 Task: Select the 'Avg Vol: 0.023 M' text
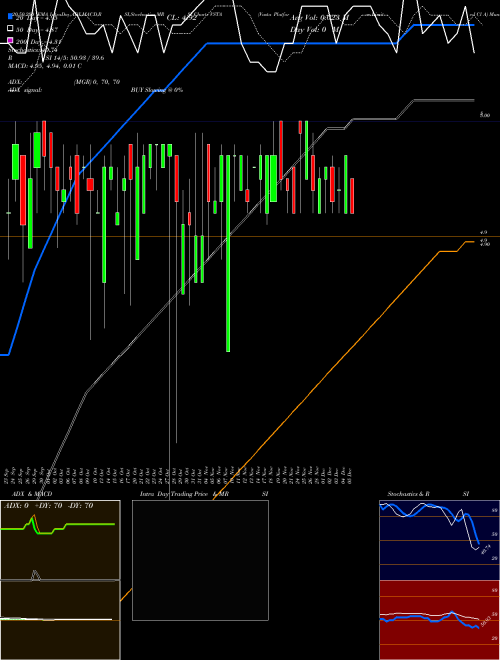pos(319,18)
